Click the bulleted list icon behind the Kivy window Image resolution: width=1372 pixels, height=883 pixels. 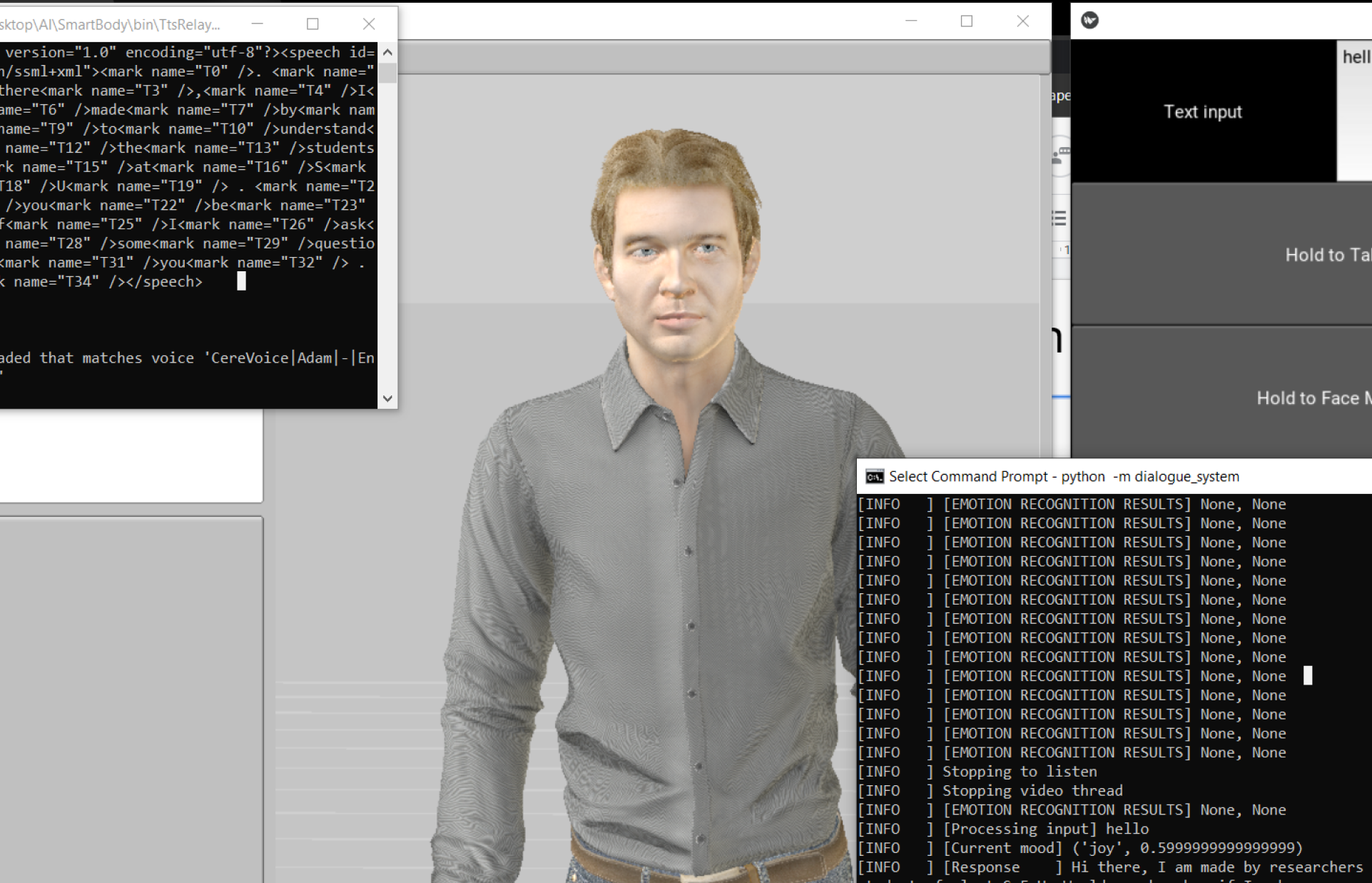[x=1060, y=218]
